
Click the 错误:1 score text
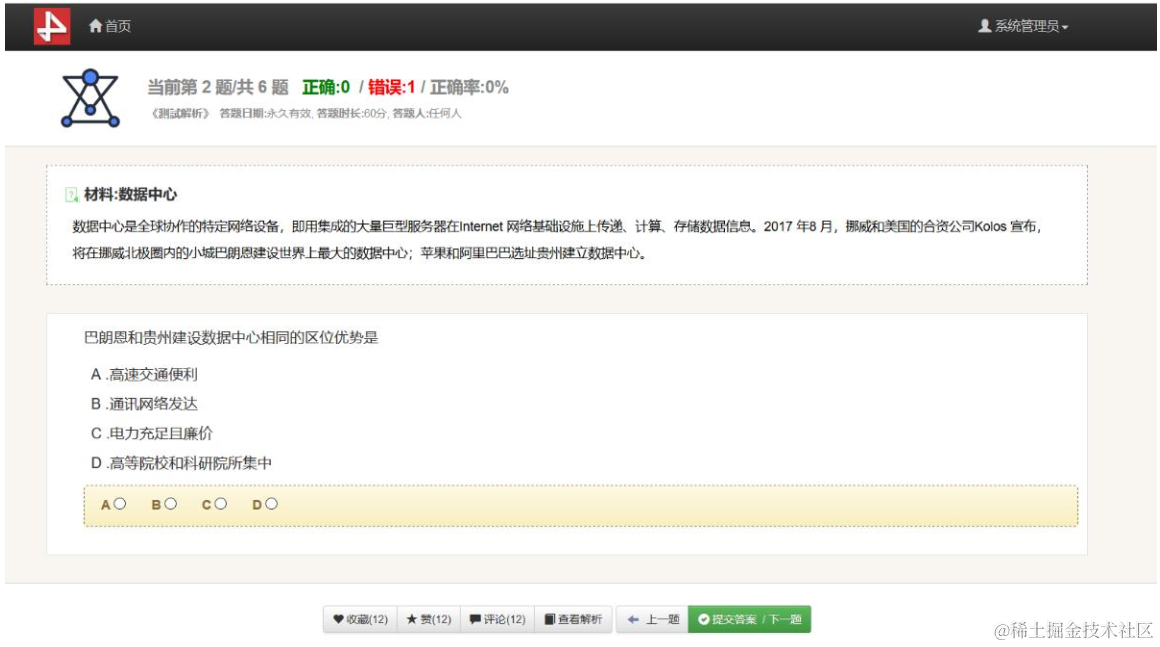pos(391,87)
